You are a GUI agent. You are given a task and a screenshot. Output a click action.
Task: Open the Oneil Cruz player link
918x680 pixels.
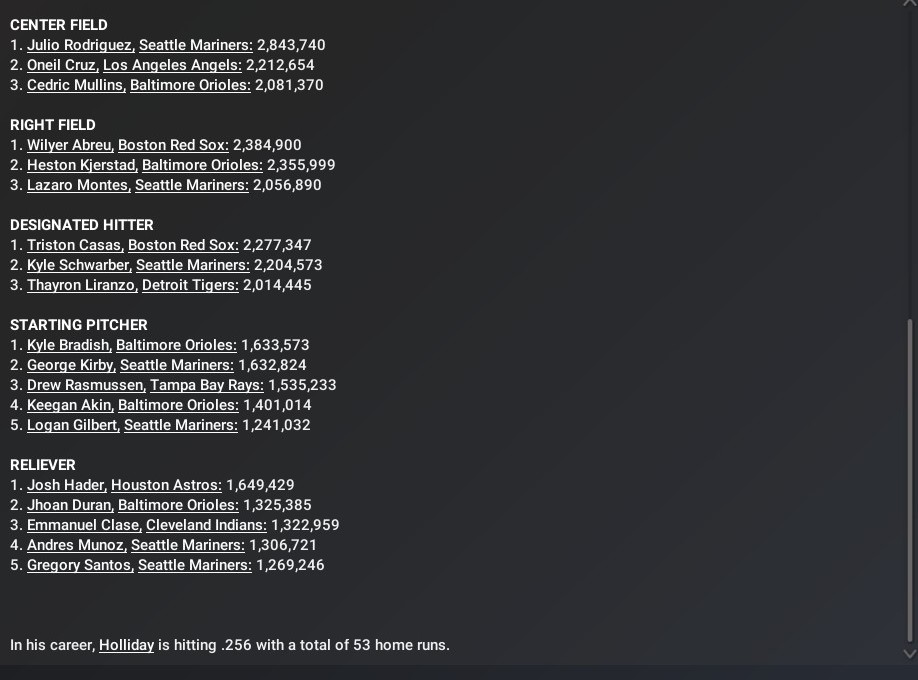pos(61,65)
